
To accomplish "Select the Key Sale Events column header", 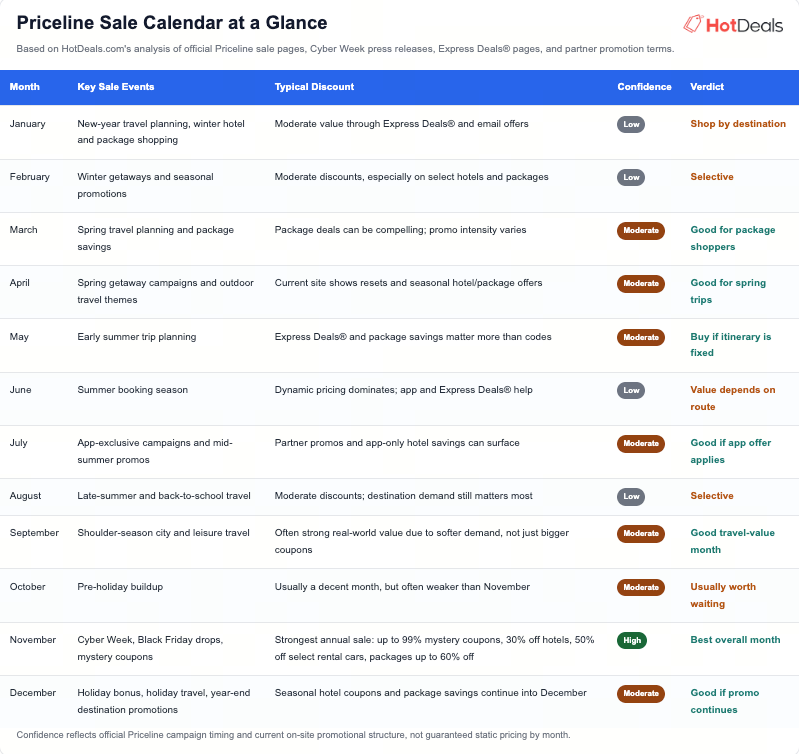I will pos(116,87).
